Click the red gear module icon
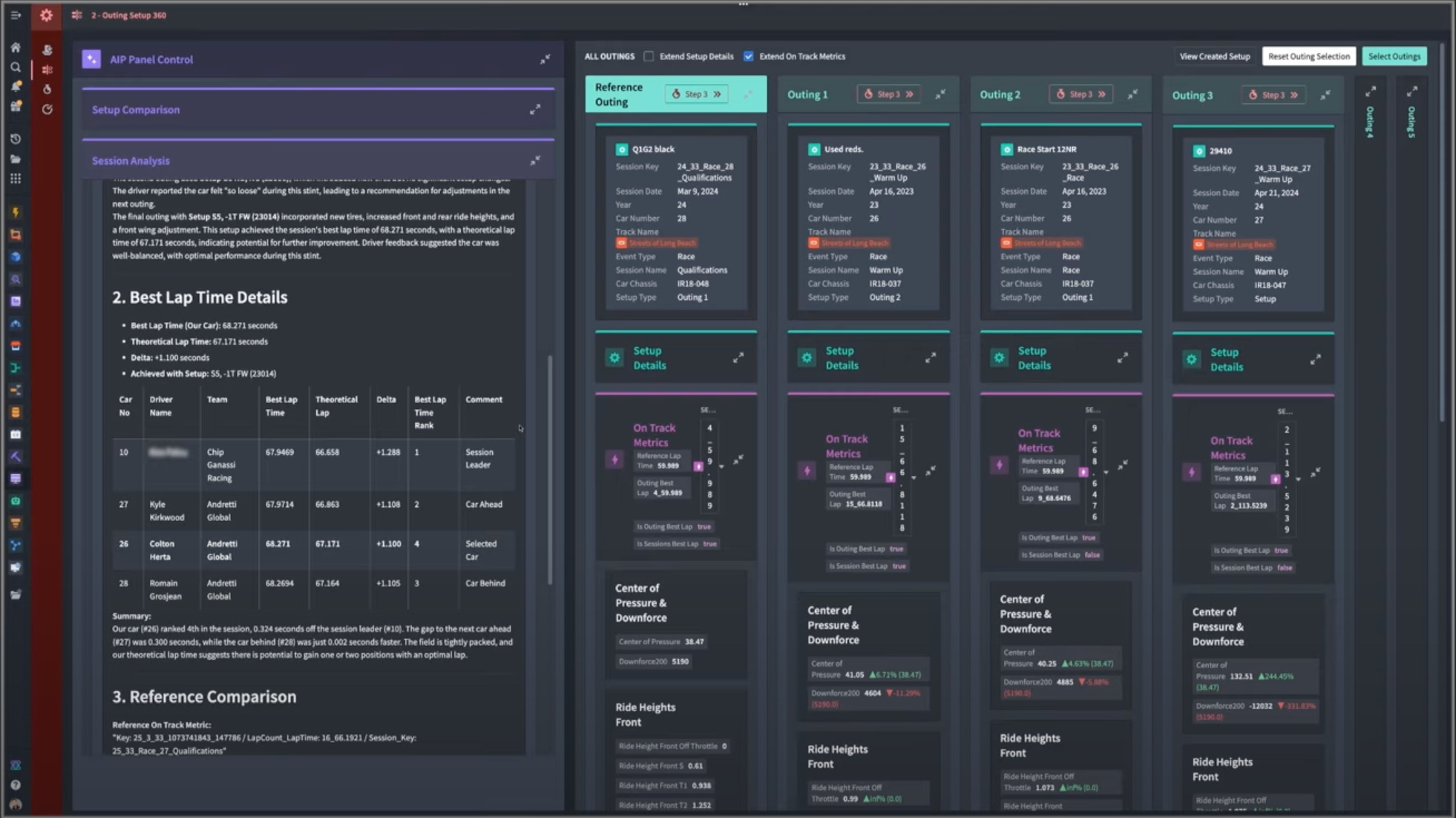This screenshot has width=1456, height=818. point(46,15)
